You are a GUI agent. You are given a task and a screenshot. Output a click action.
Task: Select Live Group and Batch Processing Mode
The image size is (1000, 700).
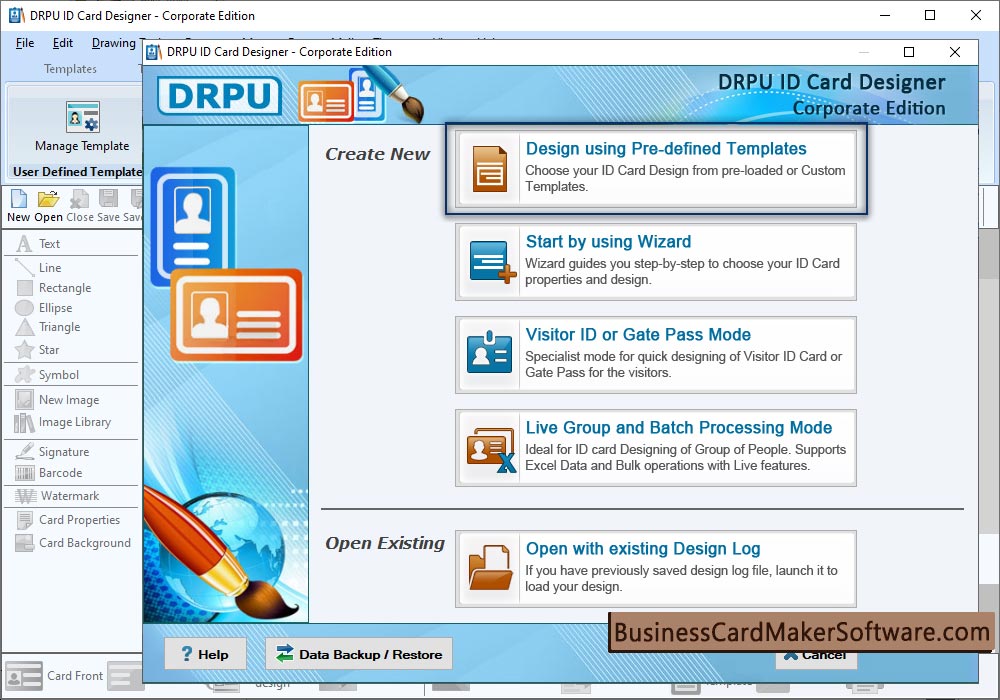(x=656, y=448)
